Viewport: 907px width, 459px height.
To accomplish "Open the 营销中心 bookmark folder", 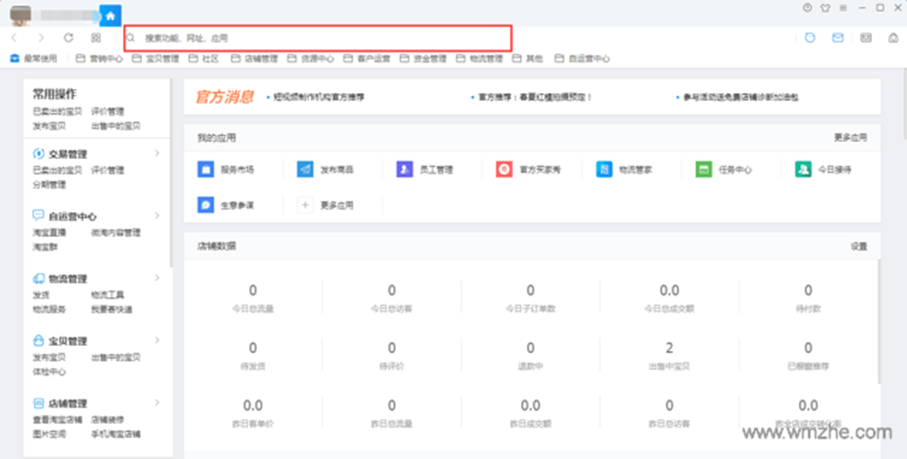I will [x=100, y=59].
